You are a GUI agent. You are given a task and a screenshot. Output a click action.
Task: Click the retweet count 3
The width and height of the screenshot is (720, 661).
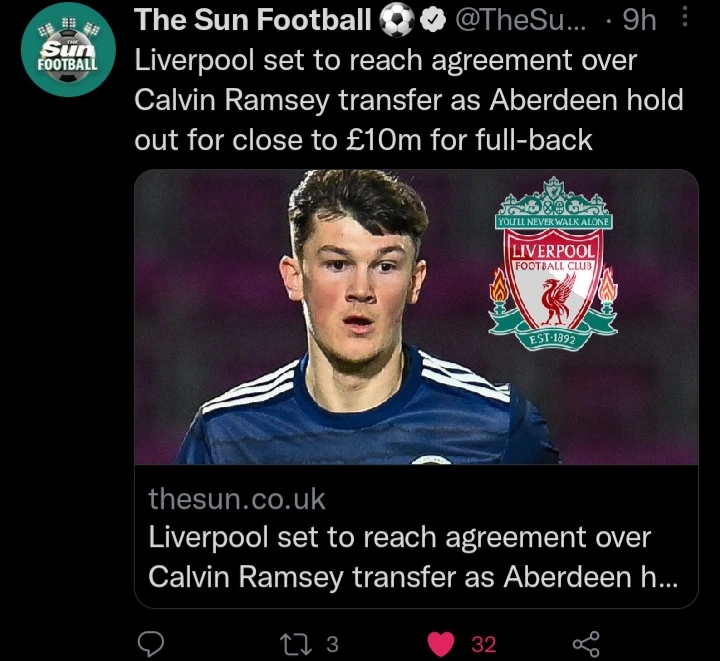[x=332, y=644]
